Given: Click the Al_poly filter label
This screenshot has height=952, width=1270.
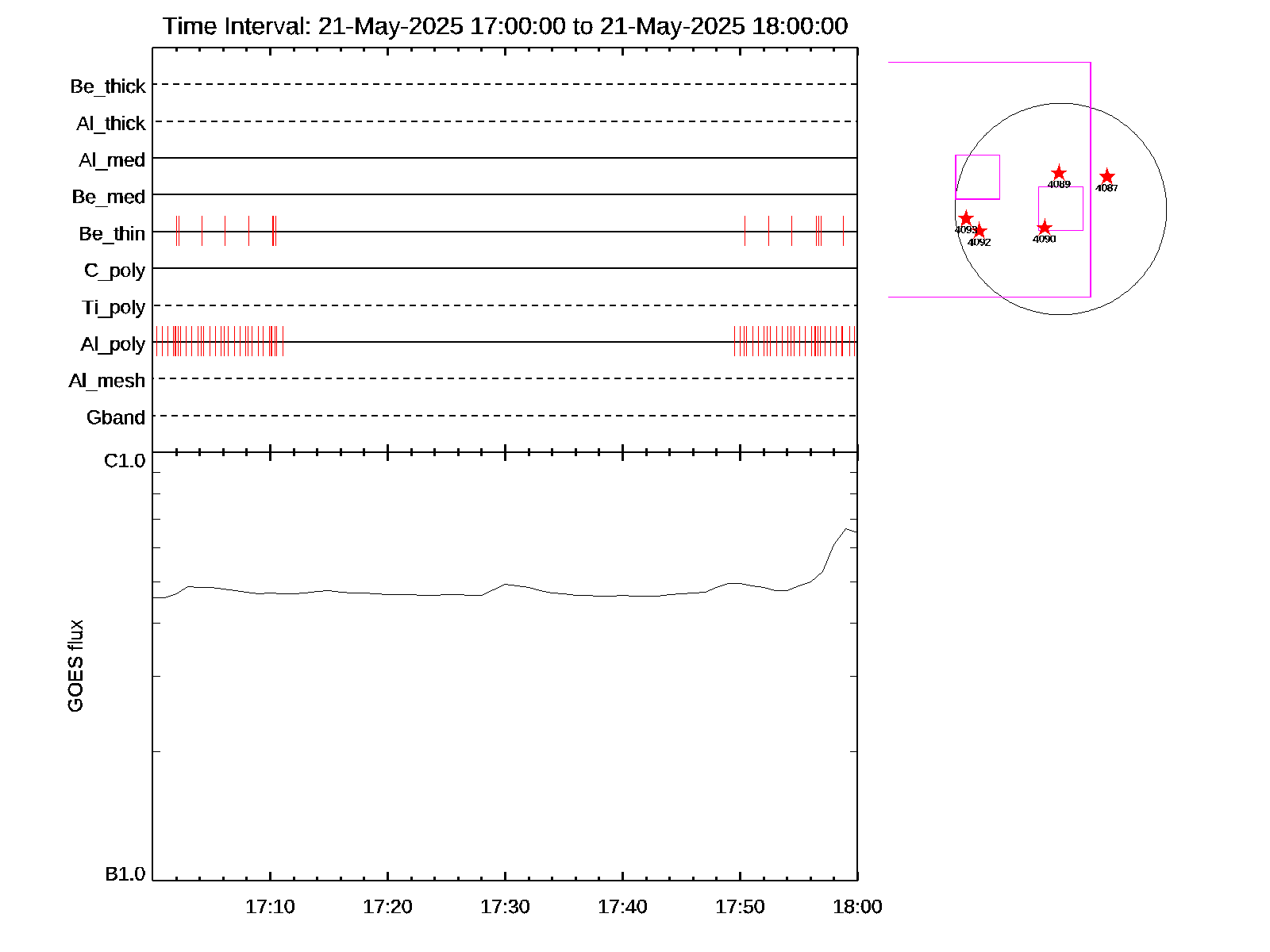Looking at the screenshot, I should click(x=113, y=344).
